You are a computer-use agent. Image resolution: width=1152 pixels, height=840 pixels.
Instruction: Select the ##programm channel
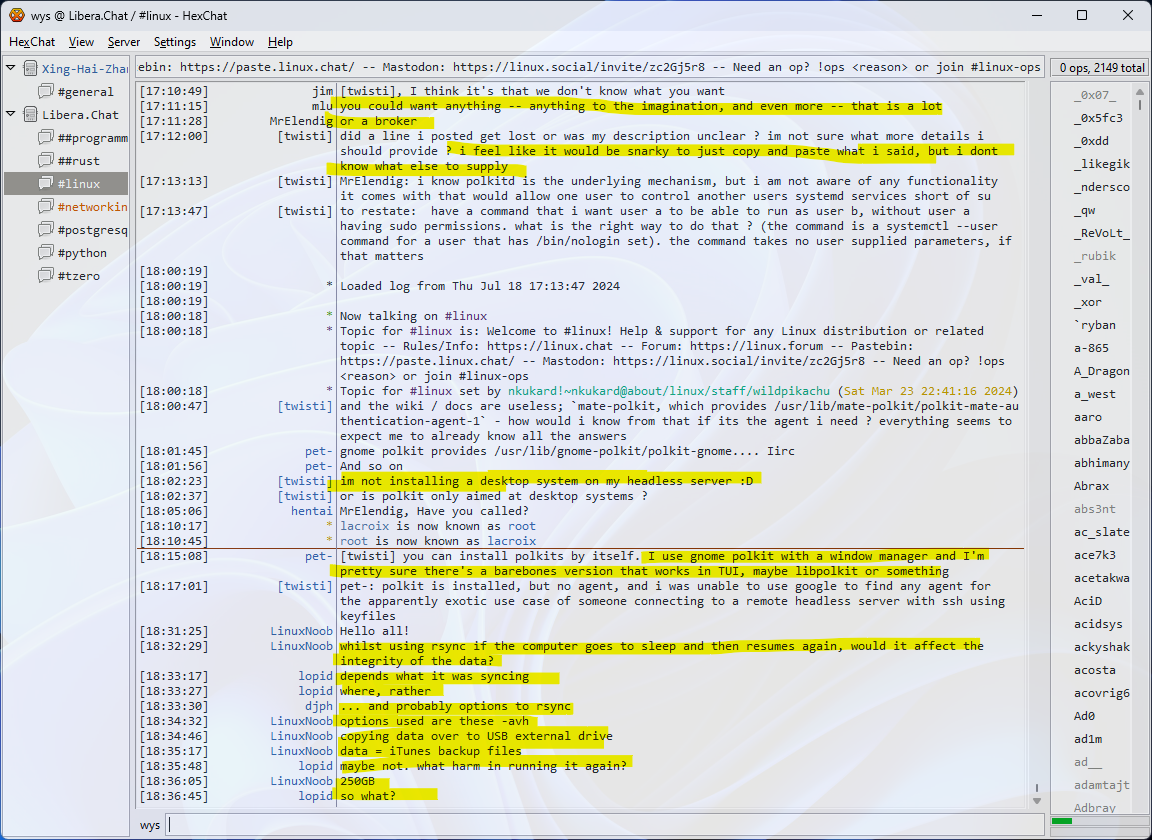point(92,138)
